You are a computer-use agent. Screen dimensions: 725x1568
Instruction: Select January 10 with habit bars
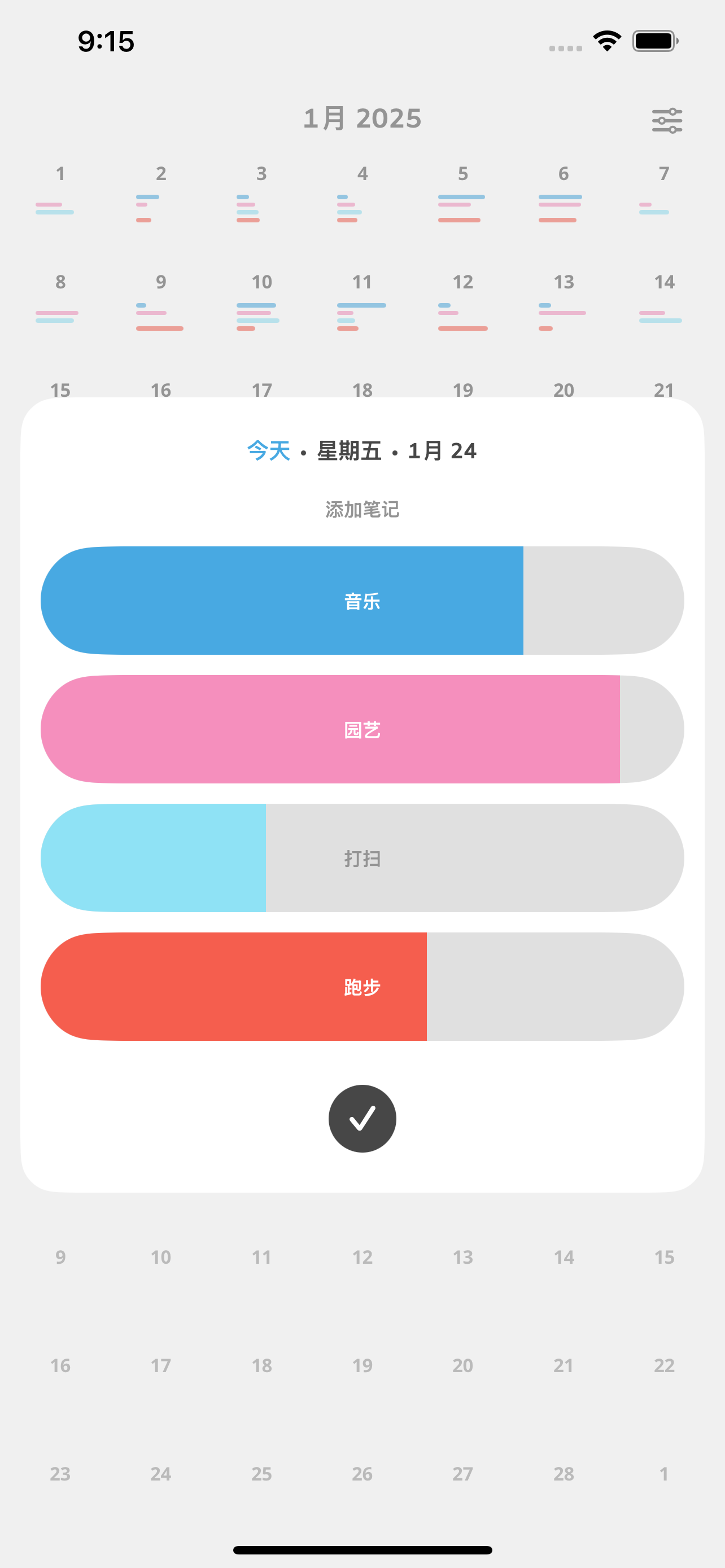click(x=262, y=302)
